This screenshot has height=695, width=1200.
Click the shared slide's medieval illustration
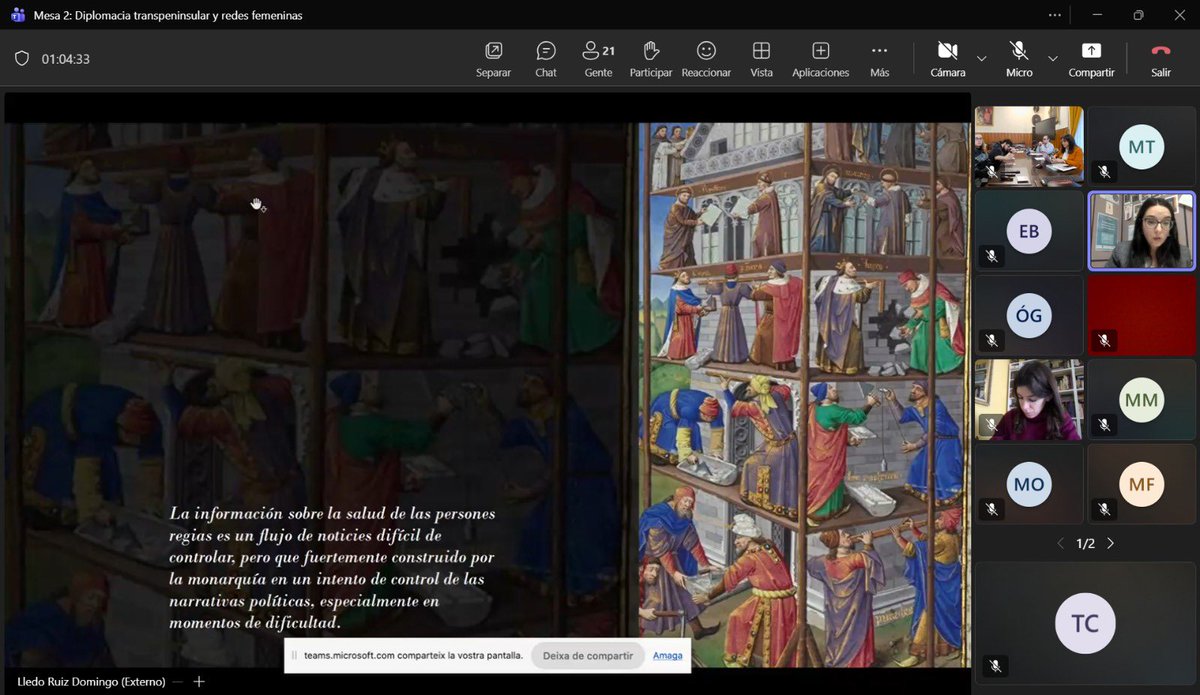(804, 395)
